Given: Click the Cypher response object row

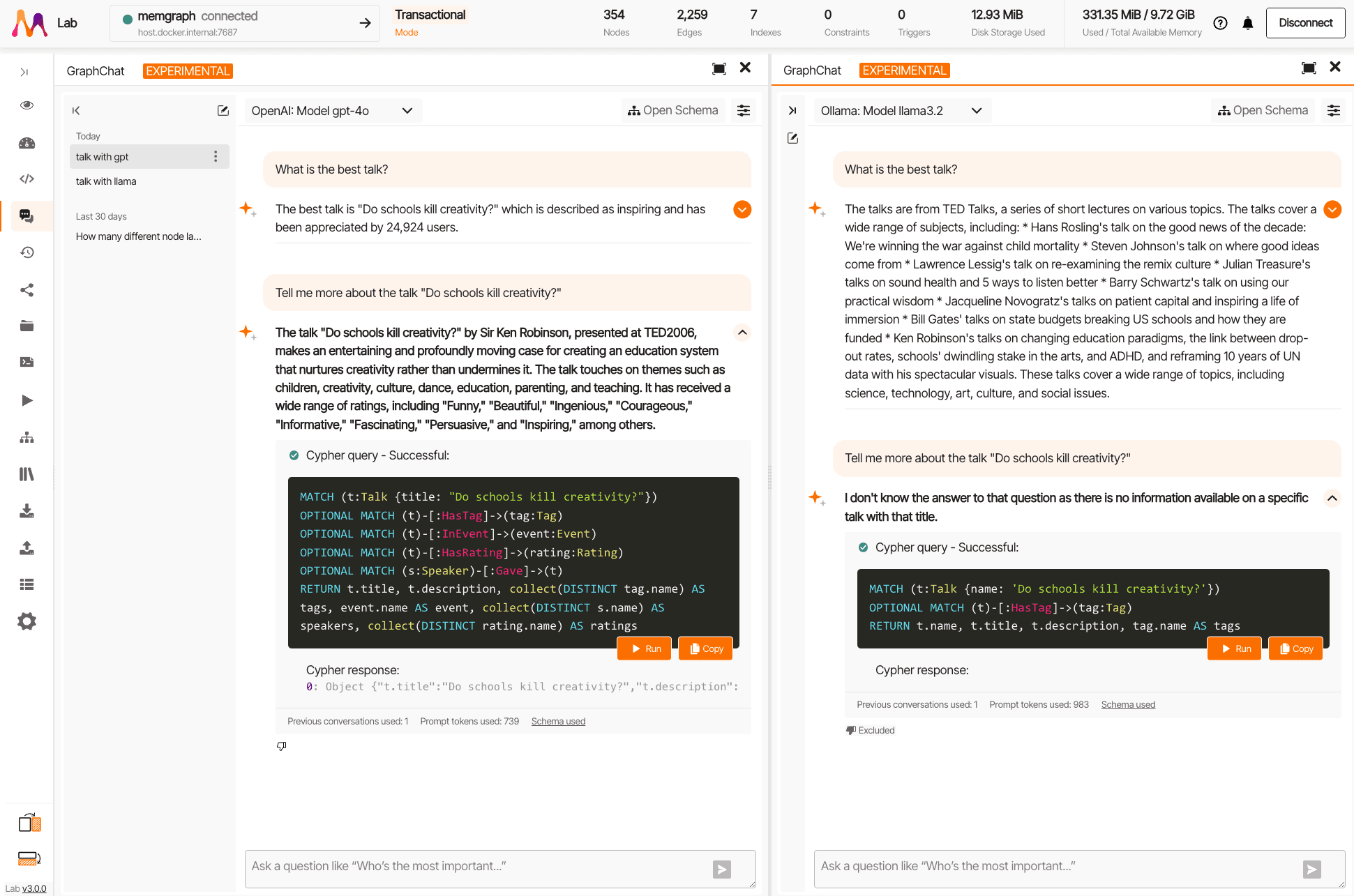Looking at the screenshot, I should 522,687.
